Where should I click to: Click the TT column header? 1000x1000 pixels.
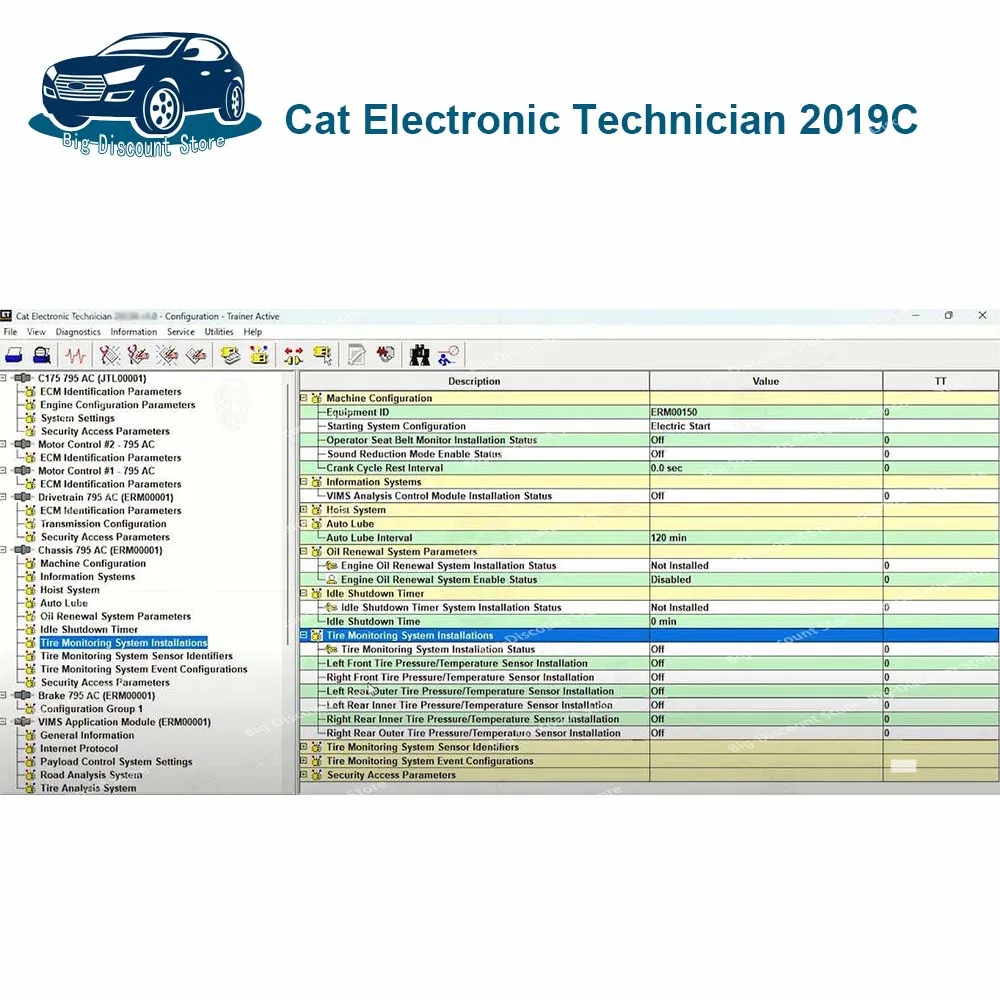[941, 381]
